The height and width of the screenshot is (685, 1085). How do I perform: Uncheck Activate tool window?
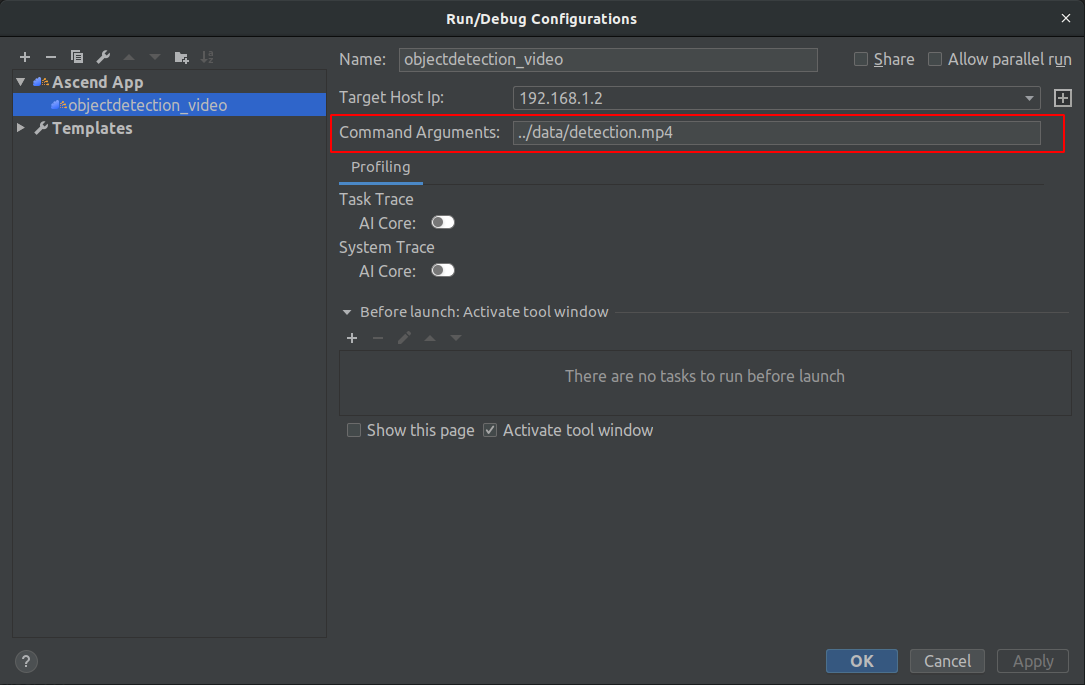click(x=489, y=430)
